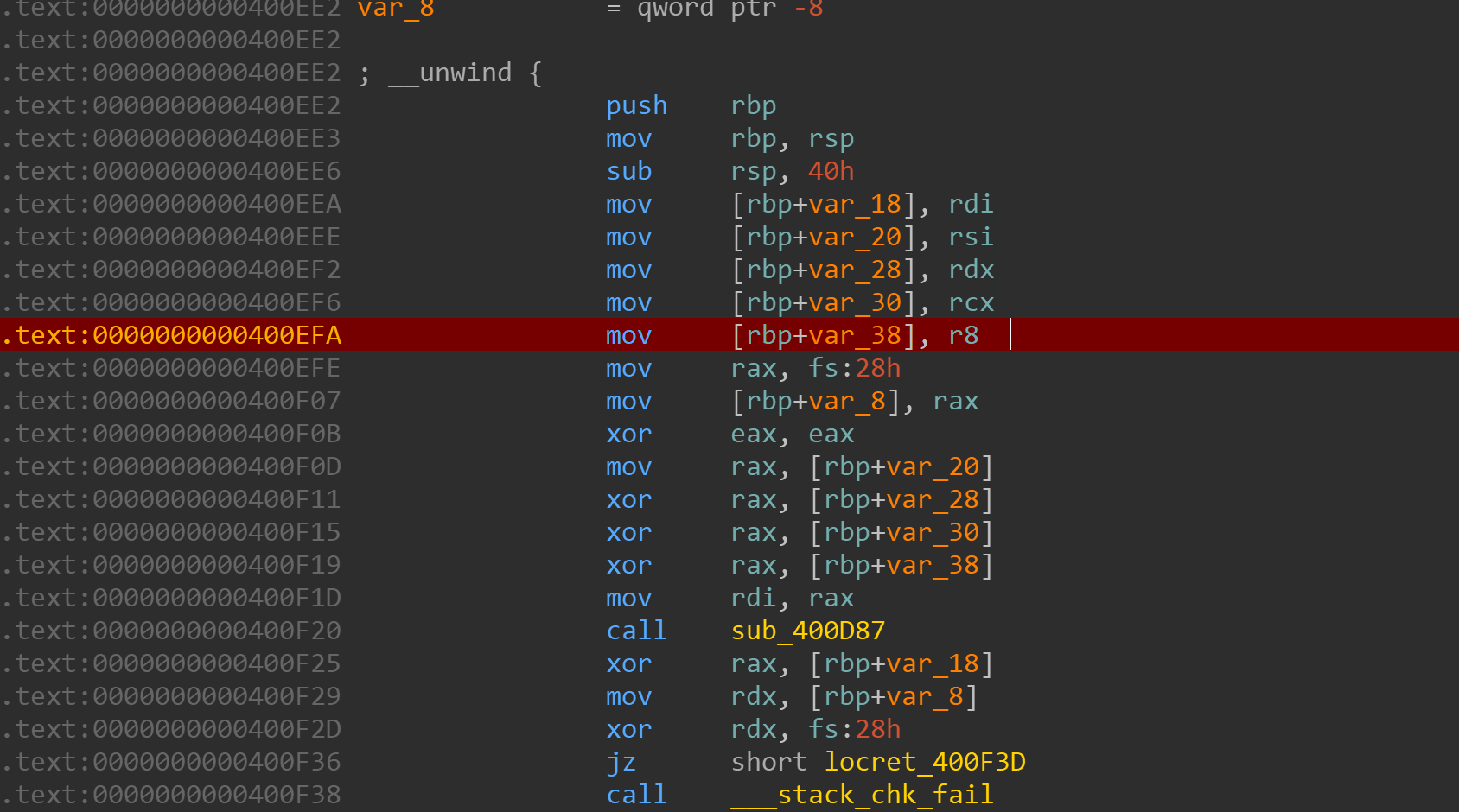1459x812 pixels.
Task: Click the 40h operand in sub rsp
Action: [830, 171]
